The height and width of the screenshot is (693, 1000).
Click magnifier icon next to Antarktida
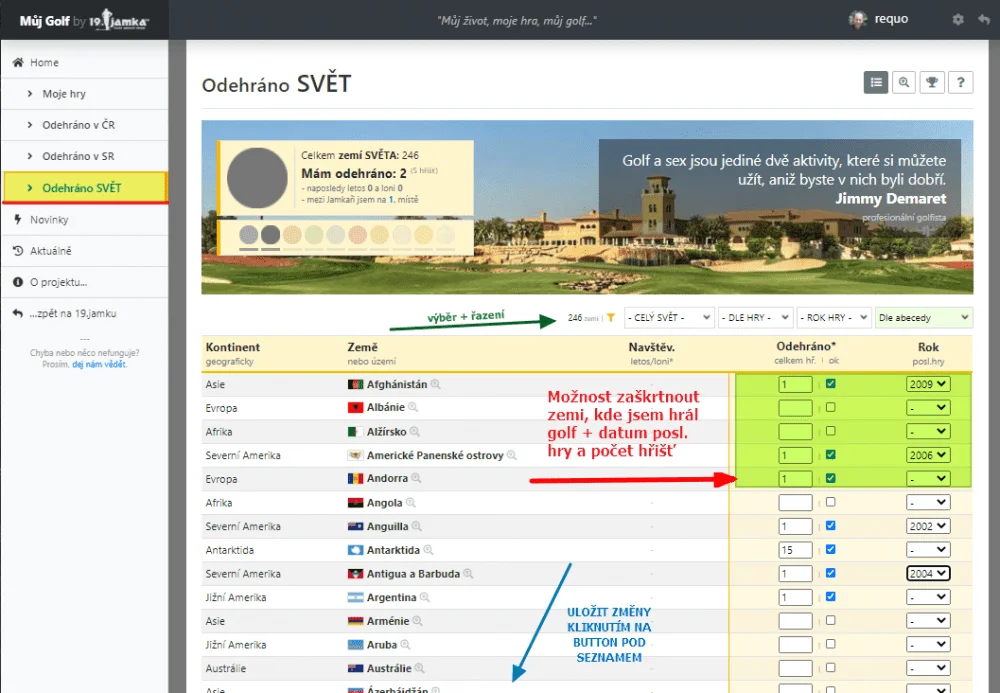click(x=428, y=550)
